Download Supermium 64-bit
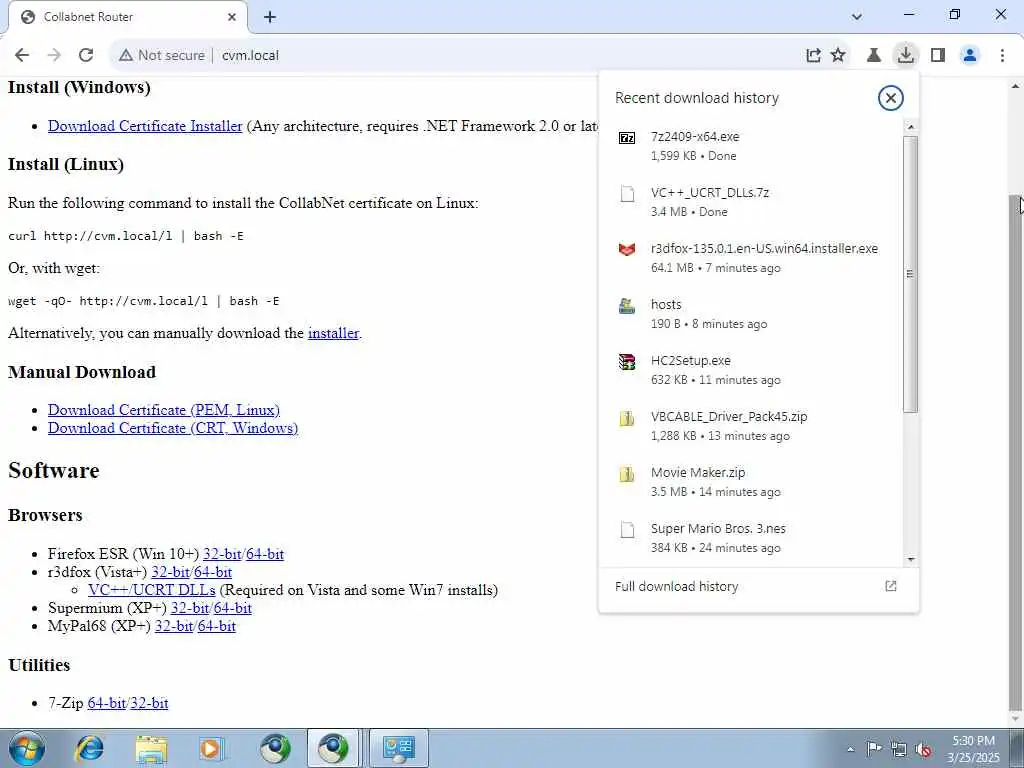Viewport: 1024px width, 768px height. point(232,608)
